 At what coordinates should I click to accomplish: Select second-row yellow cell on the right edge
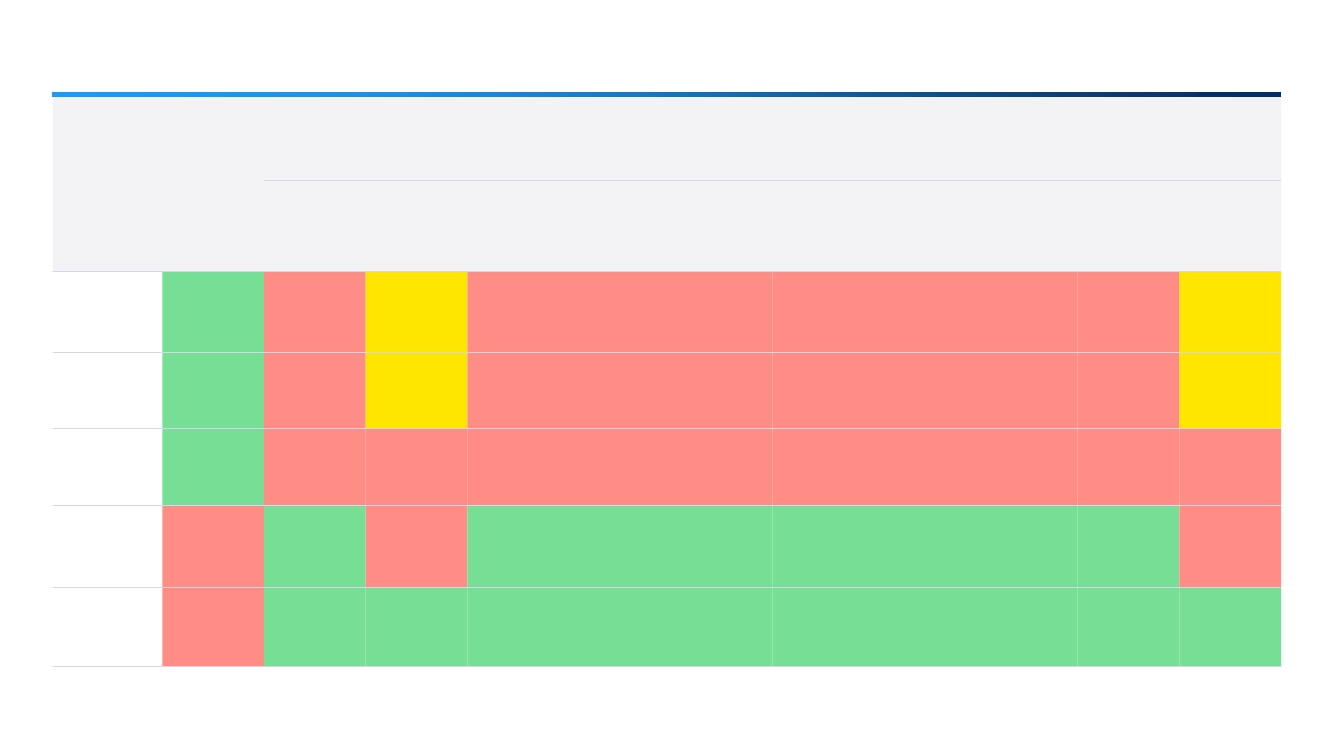1230,391
